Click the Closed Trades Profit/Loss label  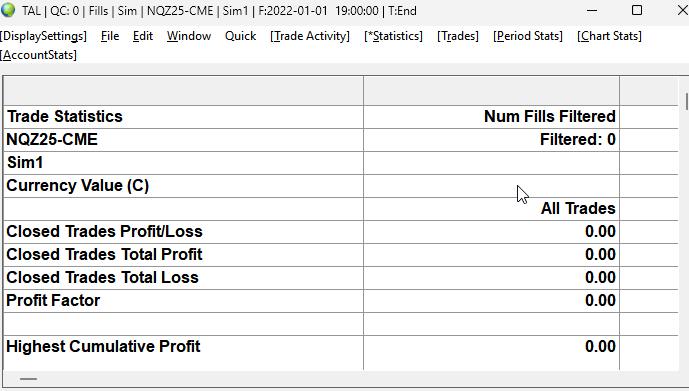[x=104, y=232]
